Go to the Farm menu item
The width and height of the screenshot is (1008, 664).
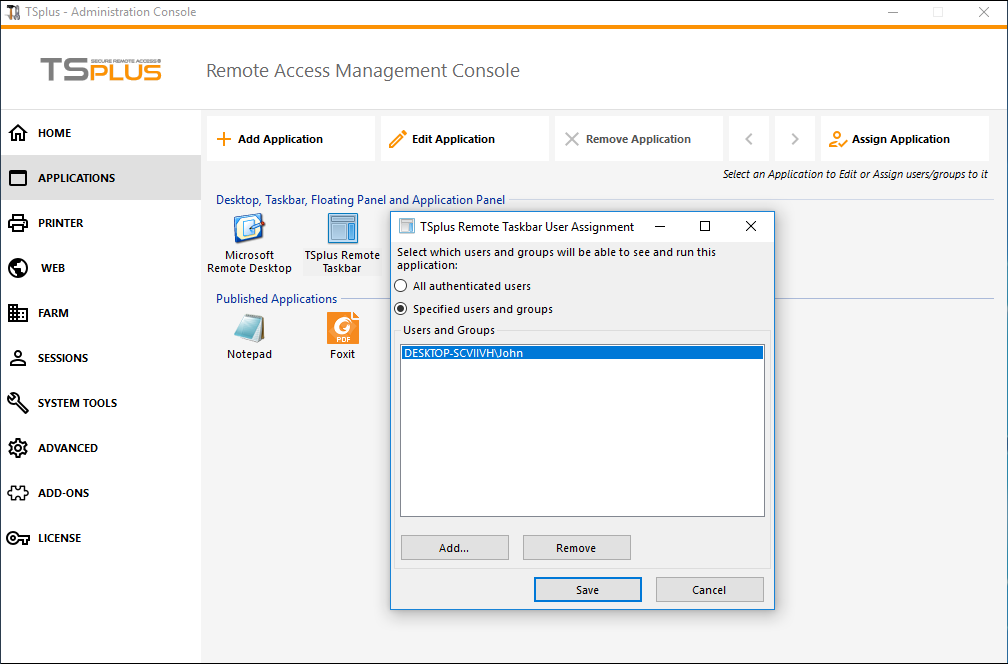[53, 313]
